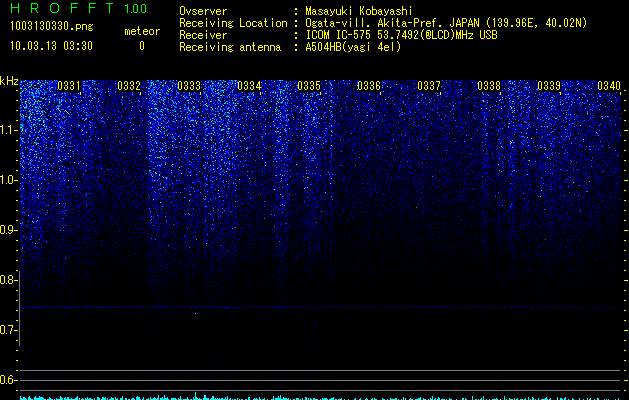Click the 0339 time marker

[549, 86]
